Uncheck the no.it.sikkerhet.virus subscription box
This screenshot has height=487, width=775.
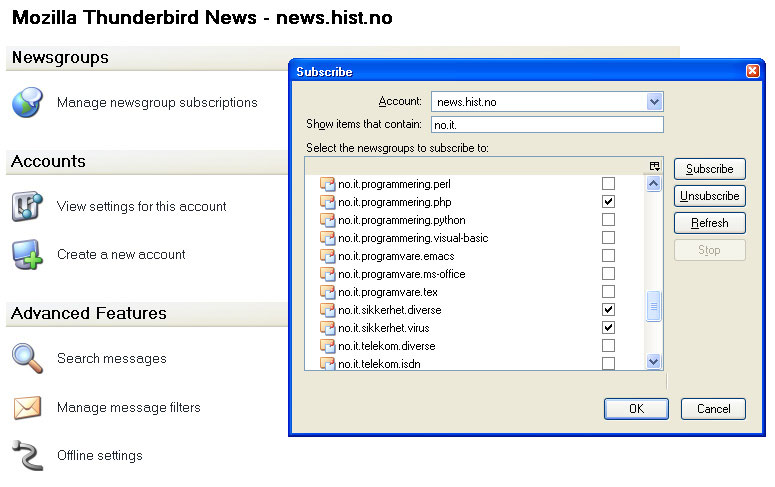coord(608,327)
